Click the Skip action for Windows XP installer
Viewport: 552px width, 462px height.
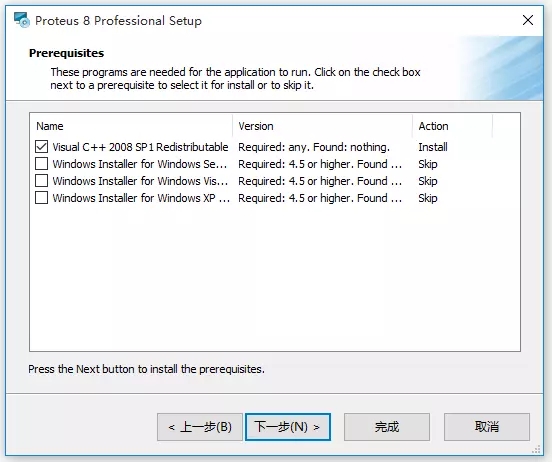(428, 198)
